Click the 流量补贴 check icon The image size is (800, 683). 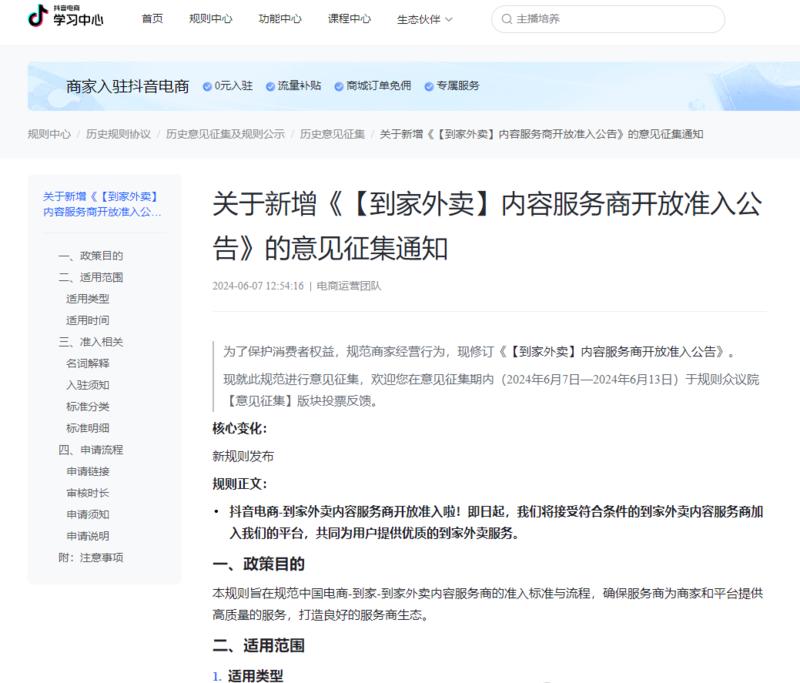click(270, 86)
